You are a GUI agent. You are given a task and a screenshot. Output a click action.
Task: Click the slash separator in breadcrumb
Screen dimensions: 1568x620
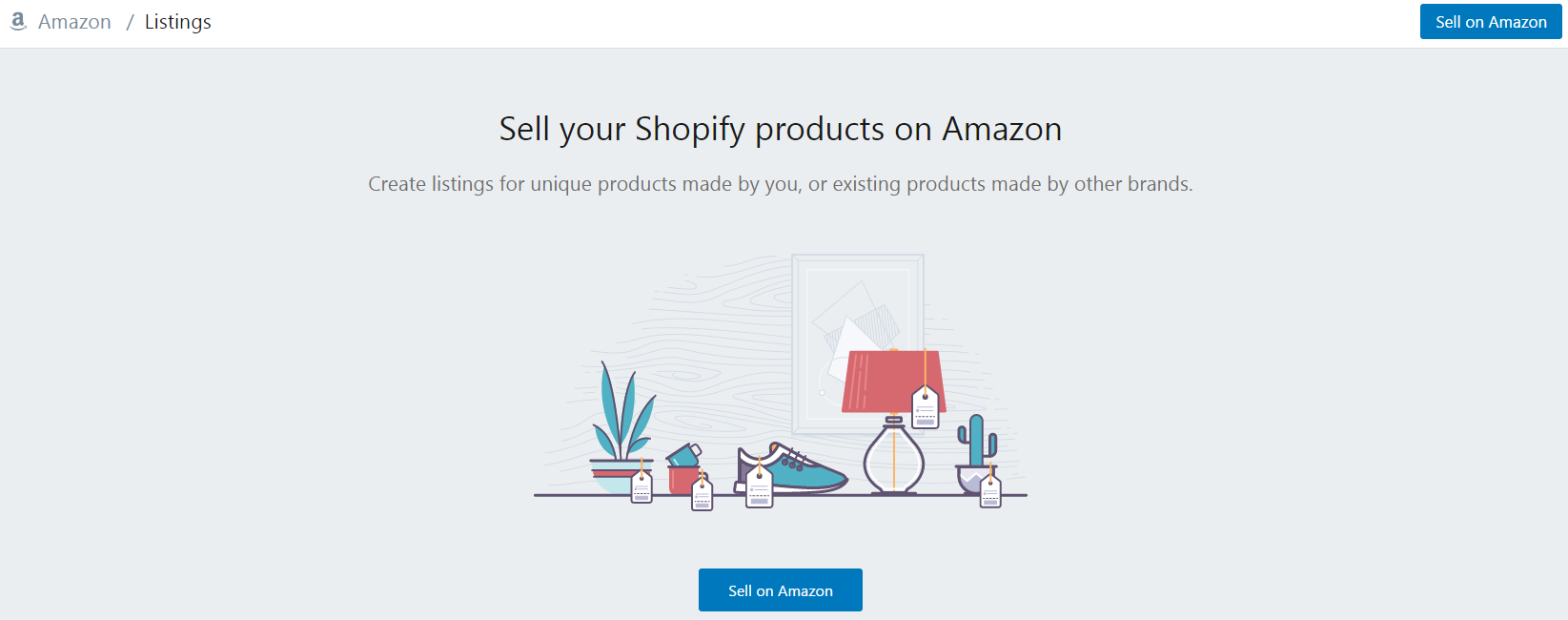[130, 22]
